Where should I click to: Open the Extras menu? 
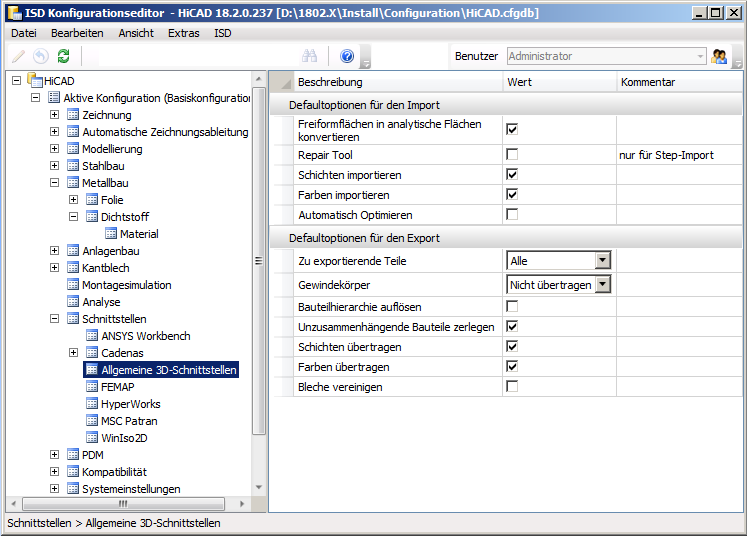pos(183,33)
